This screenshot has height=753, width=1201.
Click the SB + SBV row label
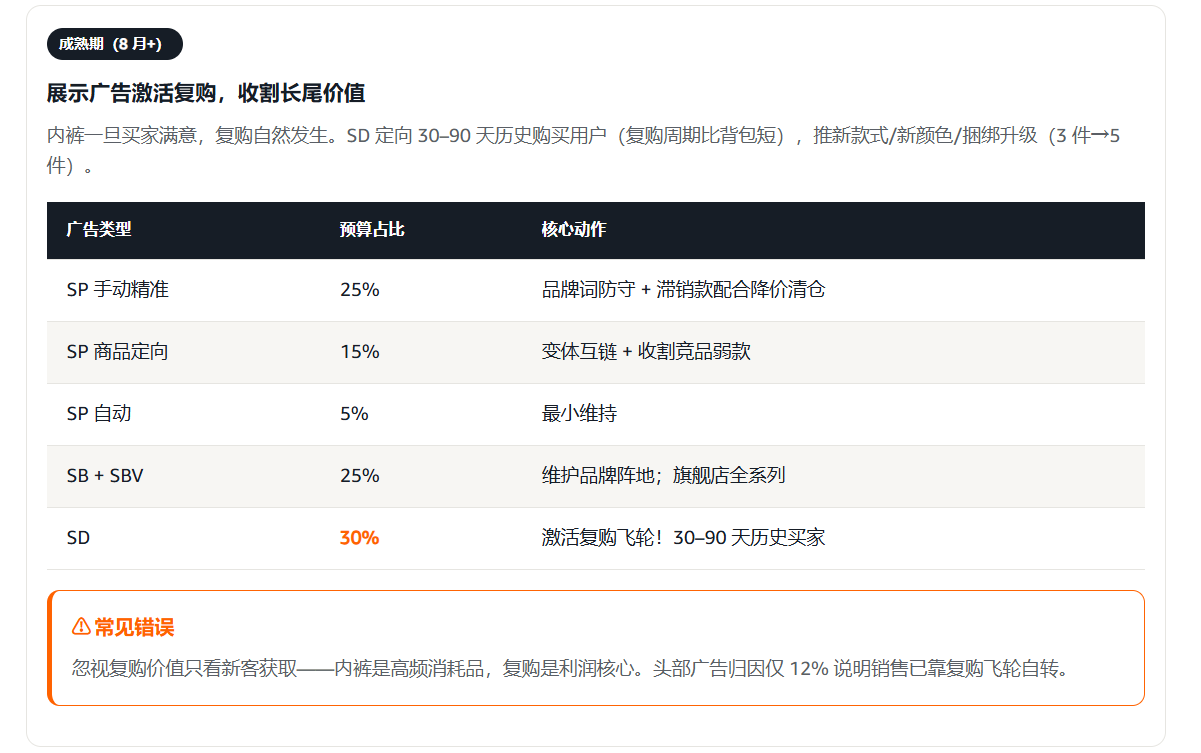[105, 476]
